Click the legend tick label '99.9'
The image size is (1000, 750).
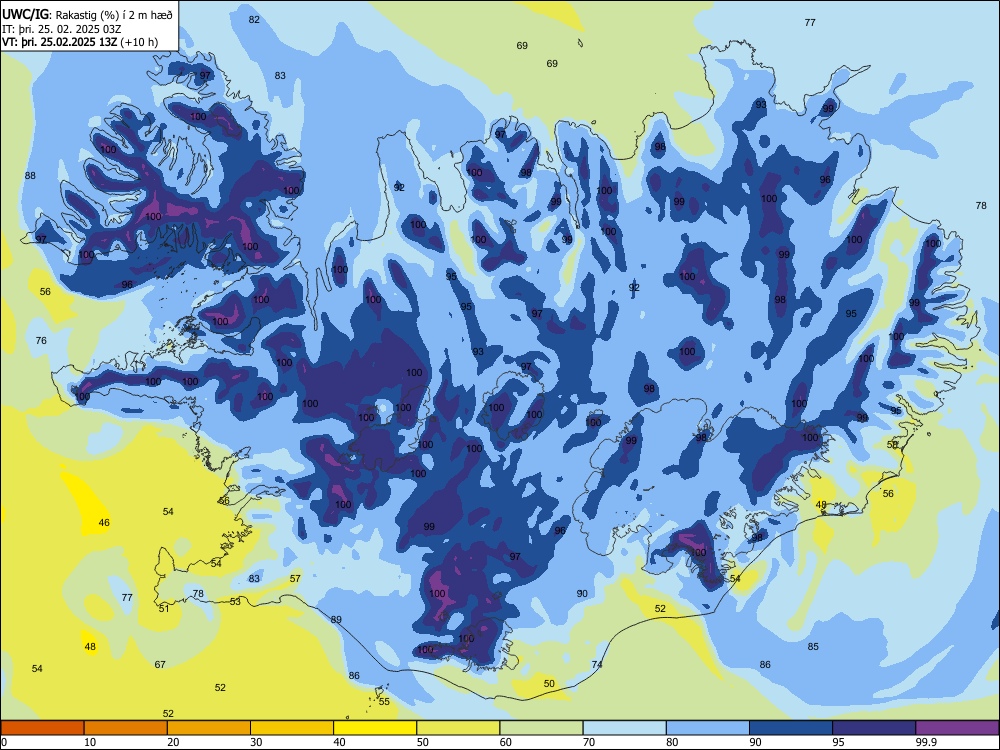click(x=926, y=742)
